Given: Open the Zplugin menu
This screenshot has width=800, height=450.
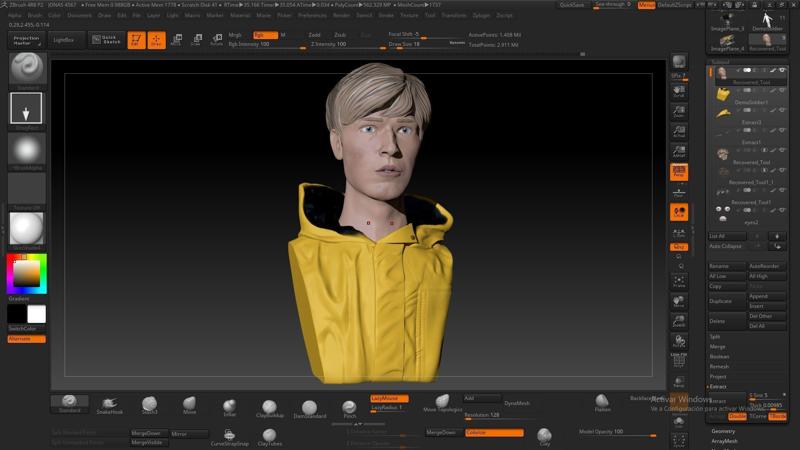Looking at the screenshot, I should (x=480, y=16).
